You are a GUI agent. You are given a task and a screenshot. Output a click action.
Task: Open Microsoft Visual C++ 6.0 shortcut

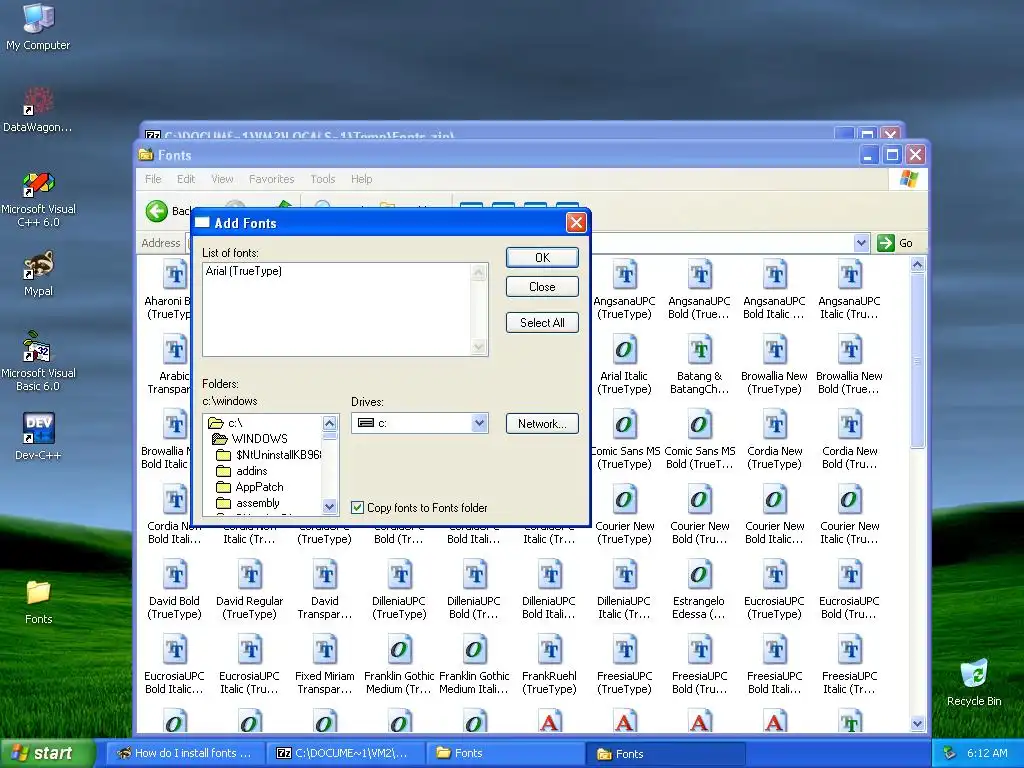pyautogui.click(x=38, y=199)
